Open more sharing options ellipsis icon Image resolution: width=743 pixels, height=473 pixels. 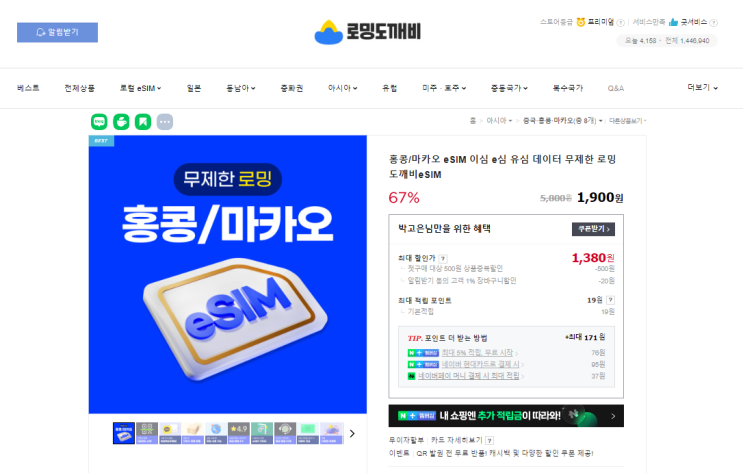(165, 122)
